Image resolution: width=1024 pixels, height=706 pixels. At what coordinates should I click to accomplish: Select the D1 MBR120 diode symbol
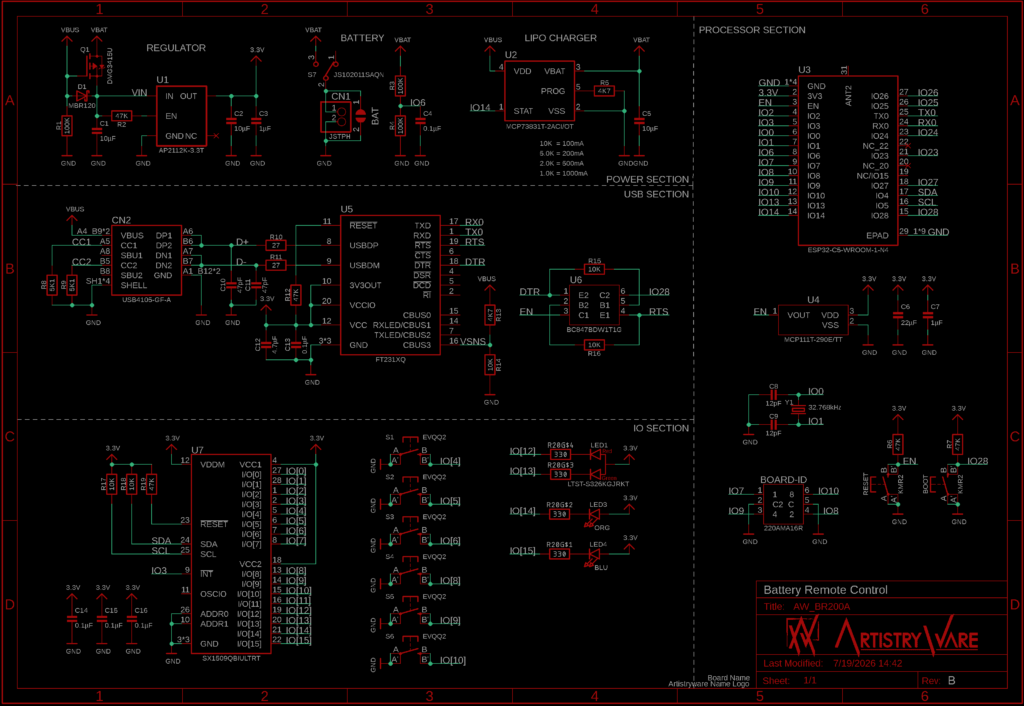coord(82,95)
